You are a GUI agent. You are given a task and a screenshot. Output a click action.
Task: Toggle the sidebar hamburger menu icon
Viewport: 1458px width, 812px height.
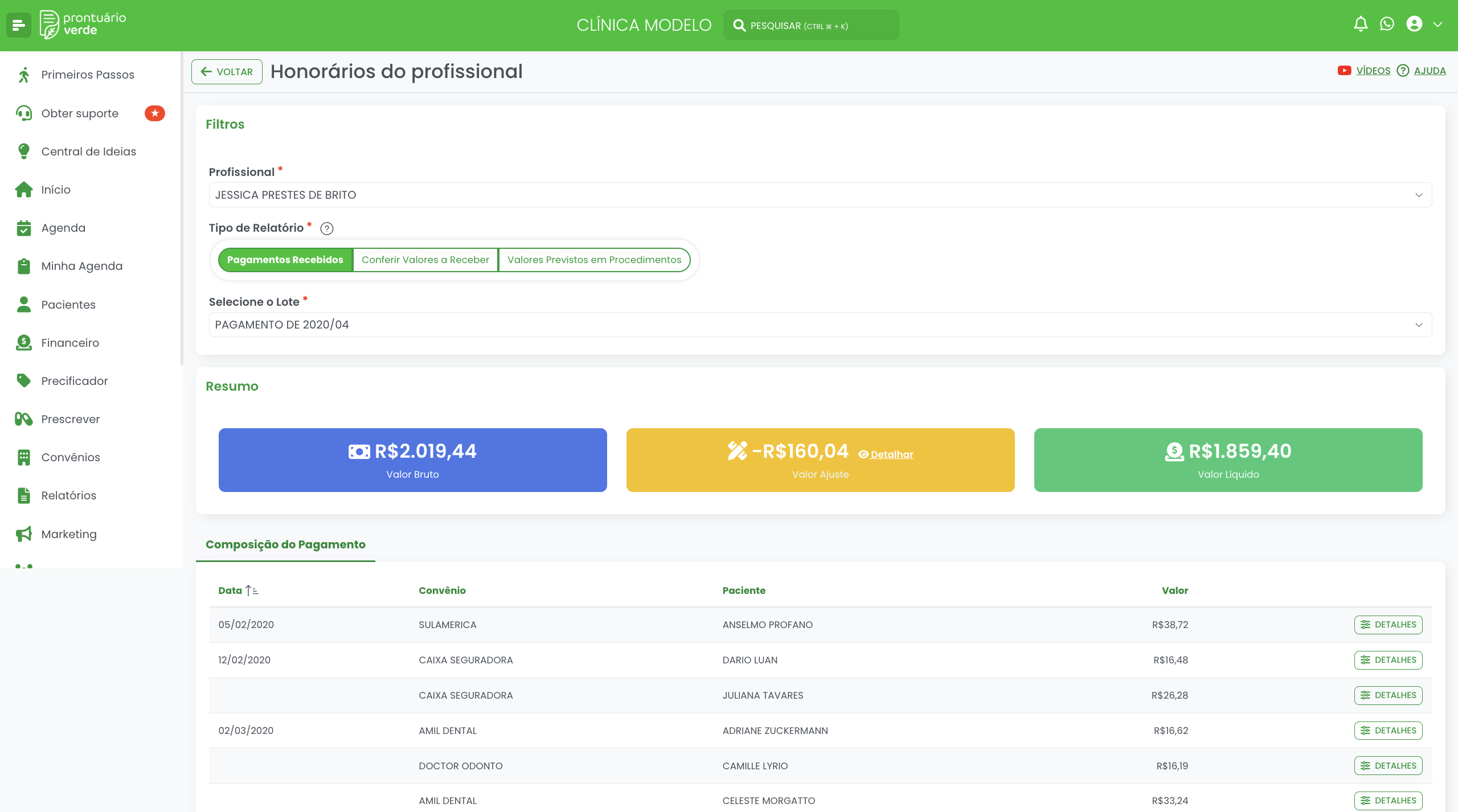click(x=18, y=25)
